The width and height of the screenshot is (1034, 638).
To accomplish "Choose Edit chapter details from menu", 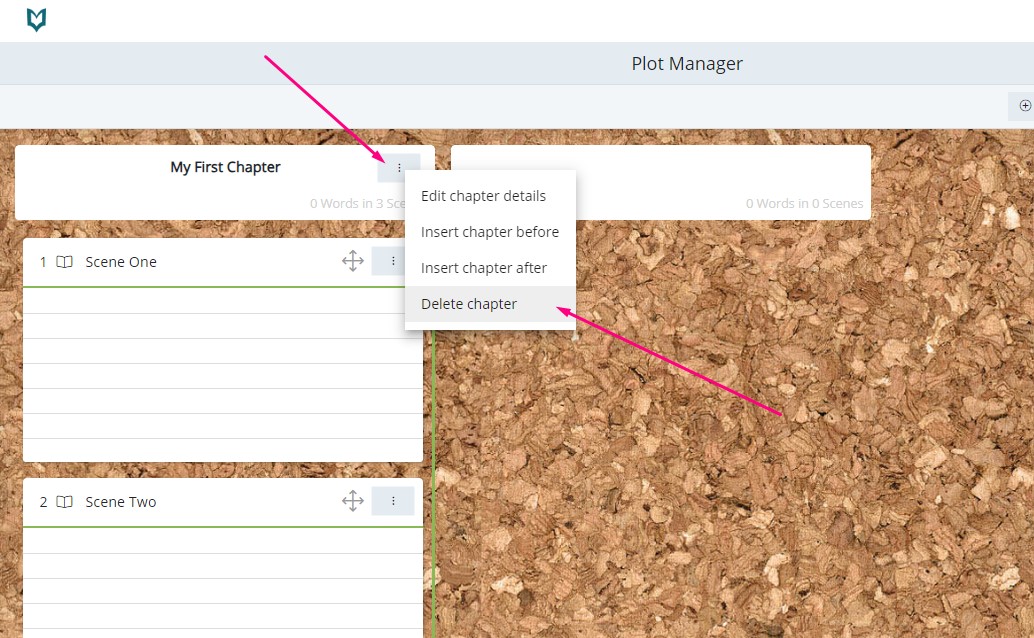I will tap(490, 196).
